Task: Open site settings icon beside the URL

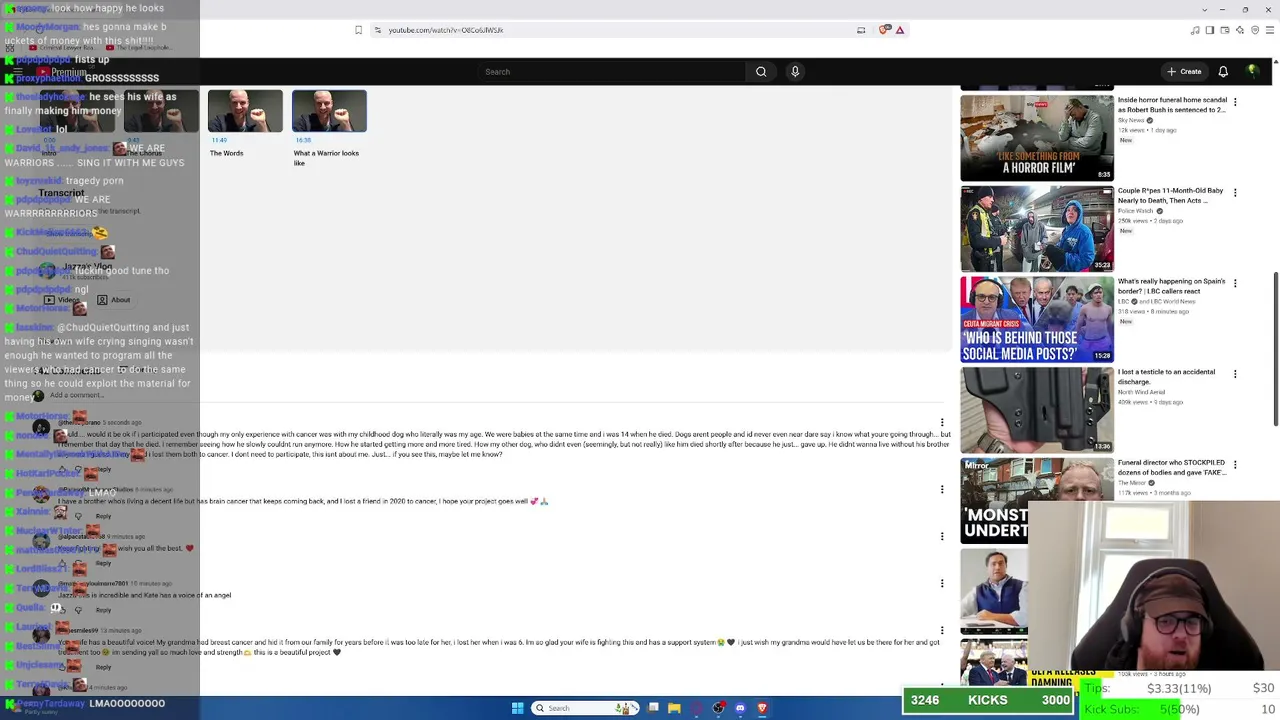Action: click(x=377, y=30)
